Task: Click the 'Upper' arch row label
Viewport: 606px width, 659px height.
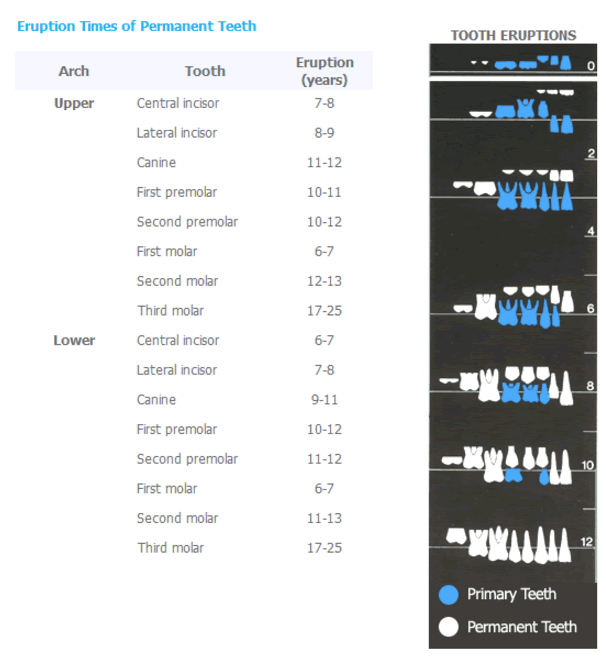Action: tap(74, 103)
